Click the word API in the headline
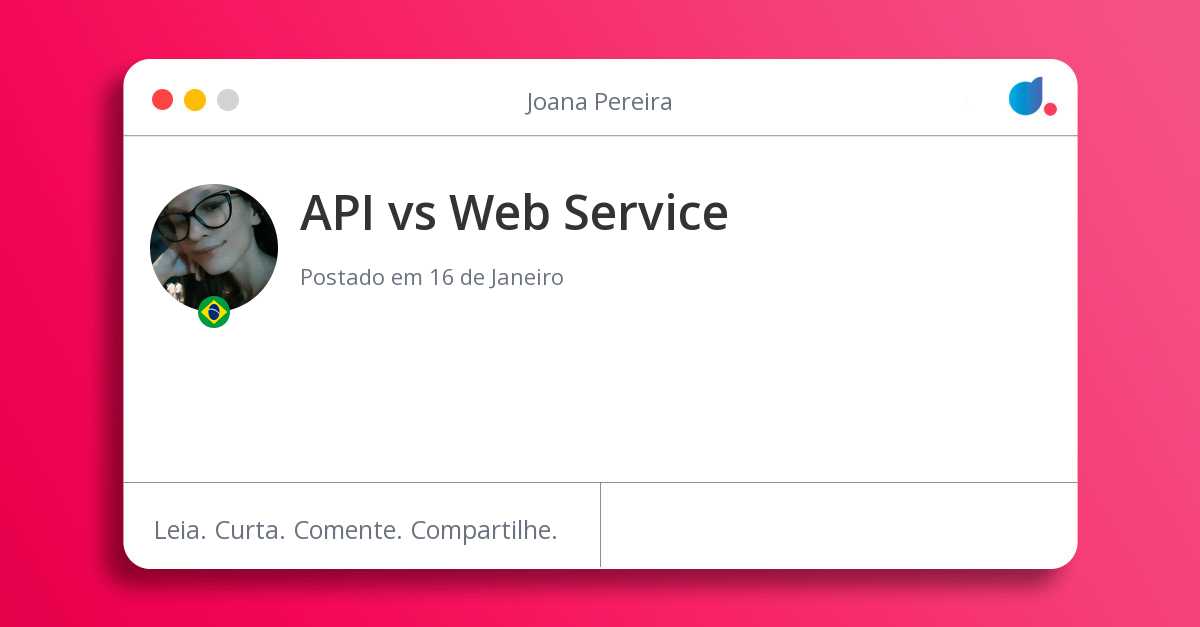 [x=337, y=212]
